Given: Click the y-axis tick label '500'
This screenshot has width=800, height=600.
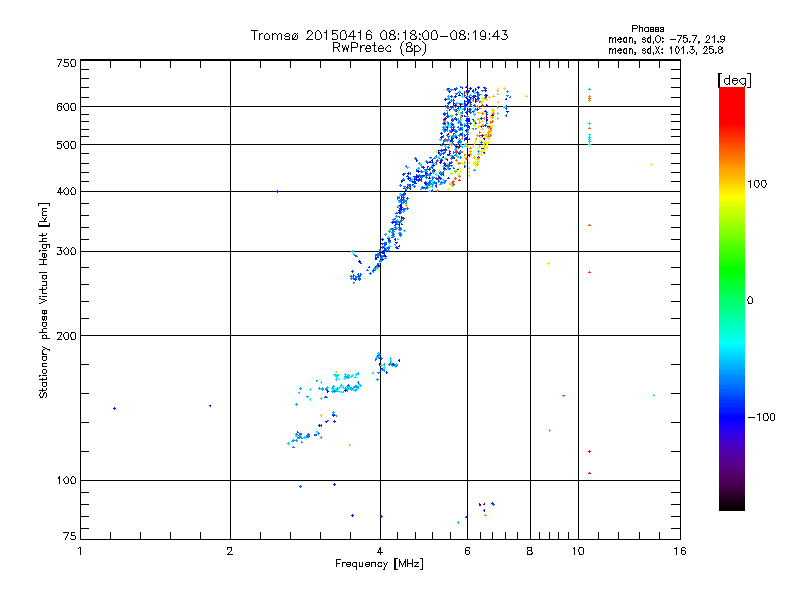Looking at the screenshot, I should (x=66, y=145).
